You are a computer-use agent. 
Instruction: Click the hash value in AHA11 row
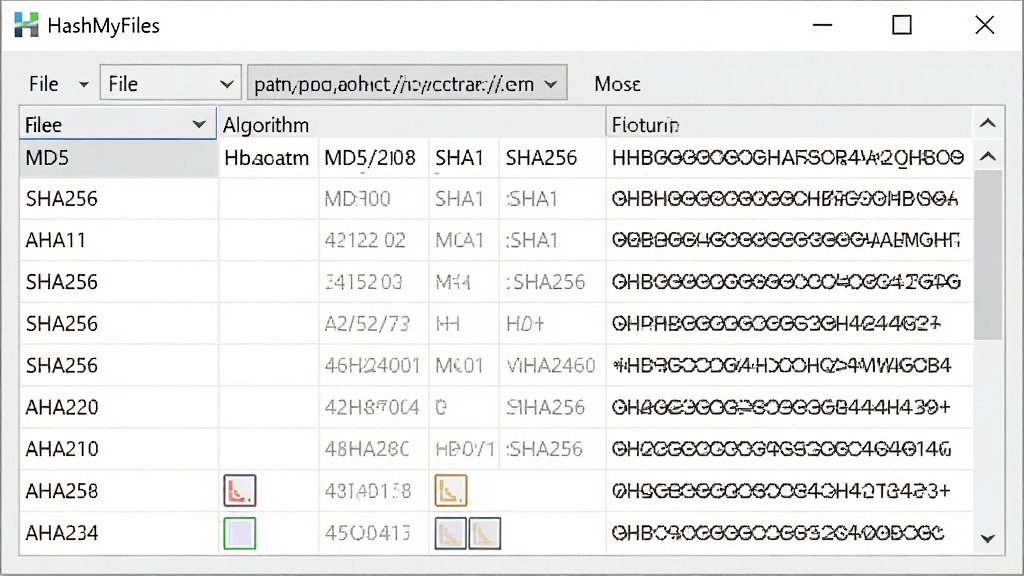[x=786, y=240]
